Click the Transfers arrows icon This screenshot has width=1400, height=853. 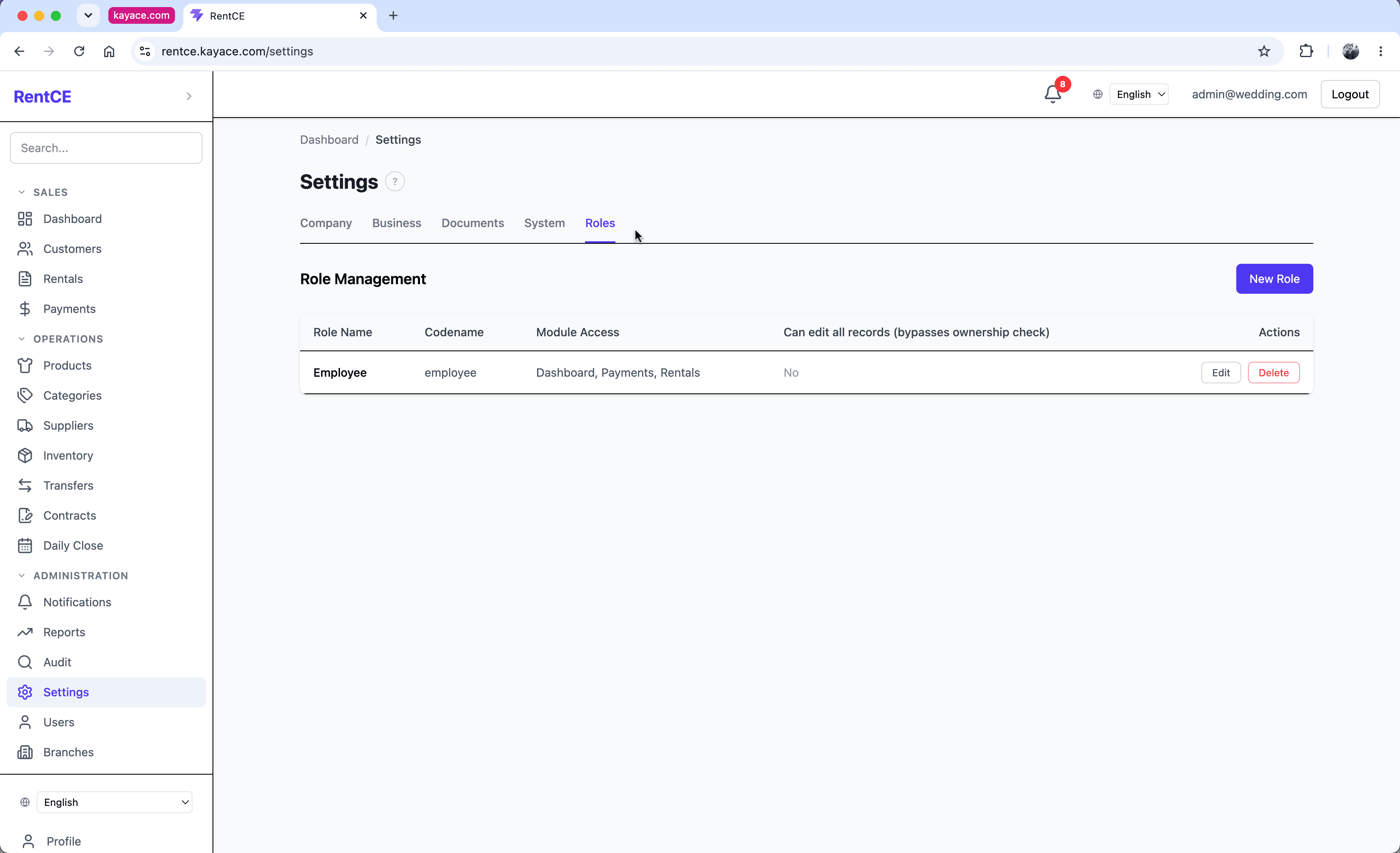pyautogui.click(x=25, y=485)
